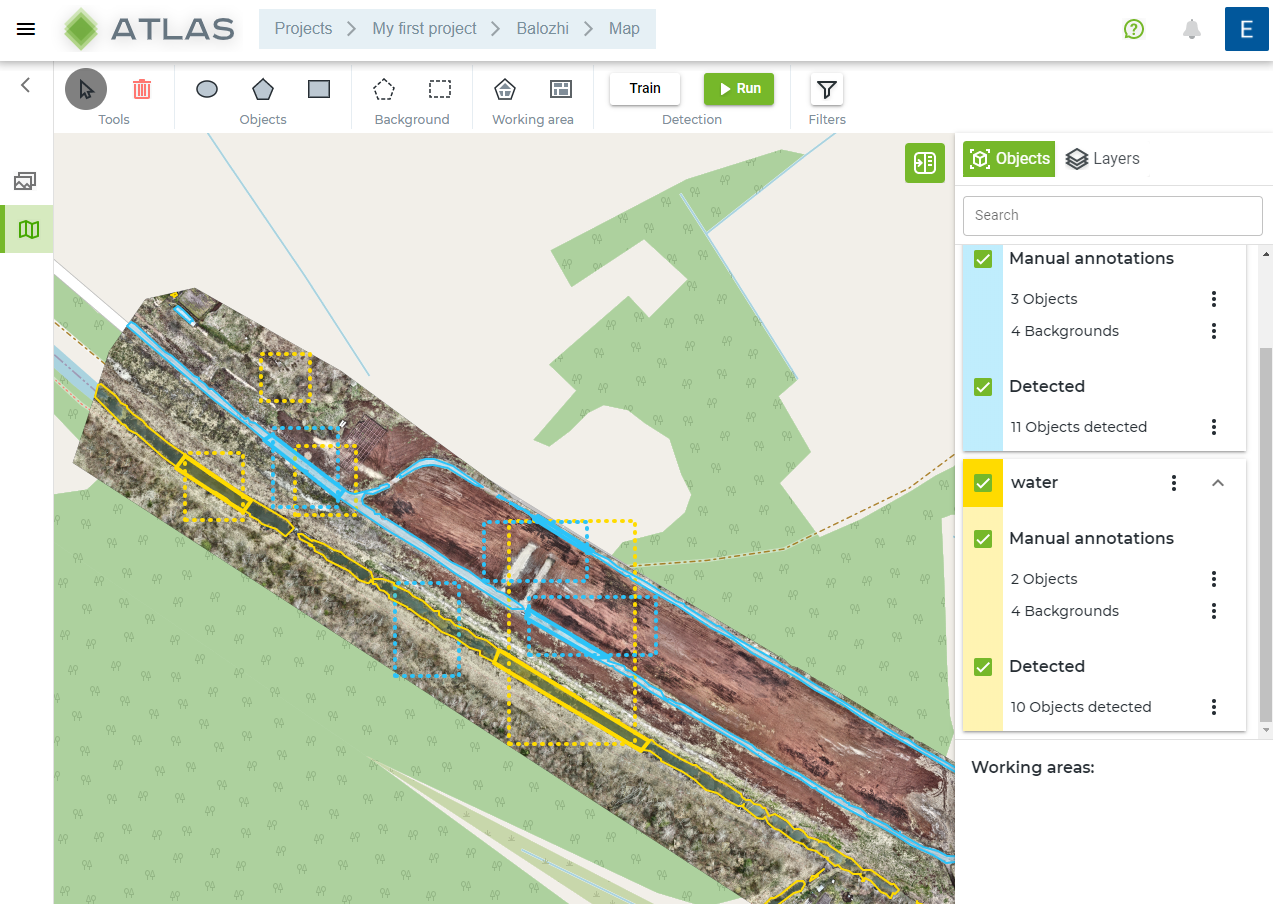Toggle the water class checkbox
The width and height of the screenshot is (1273, 904).
pyautogui.click(x=983, y=483)
